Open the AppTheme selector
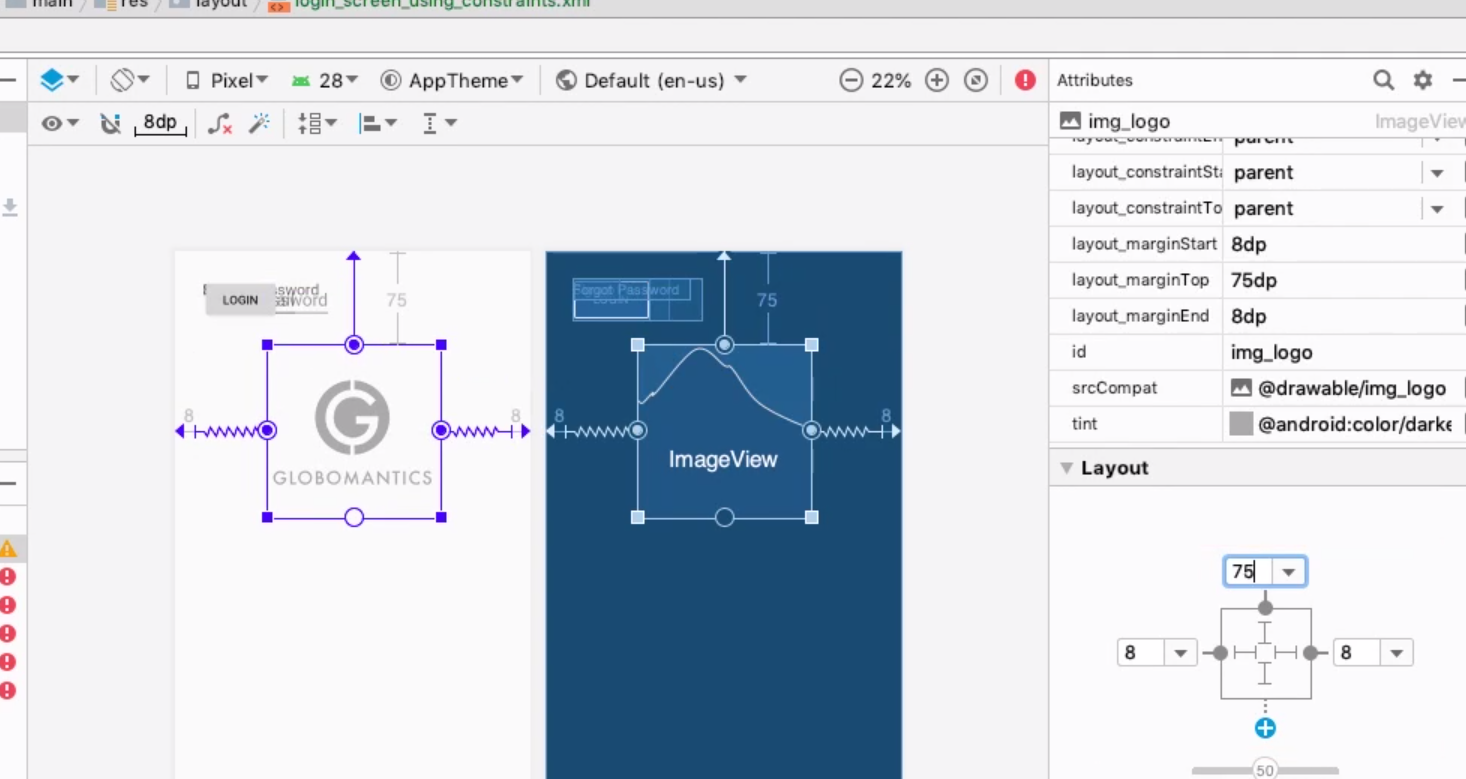The height and width of the screenshot is (779, 1466). coord(452,80)
